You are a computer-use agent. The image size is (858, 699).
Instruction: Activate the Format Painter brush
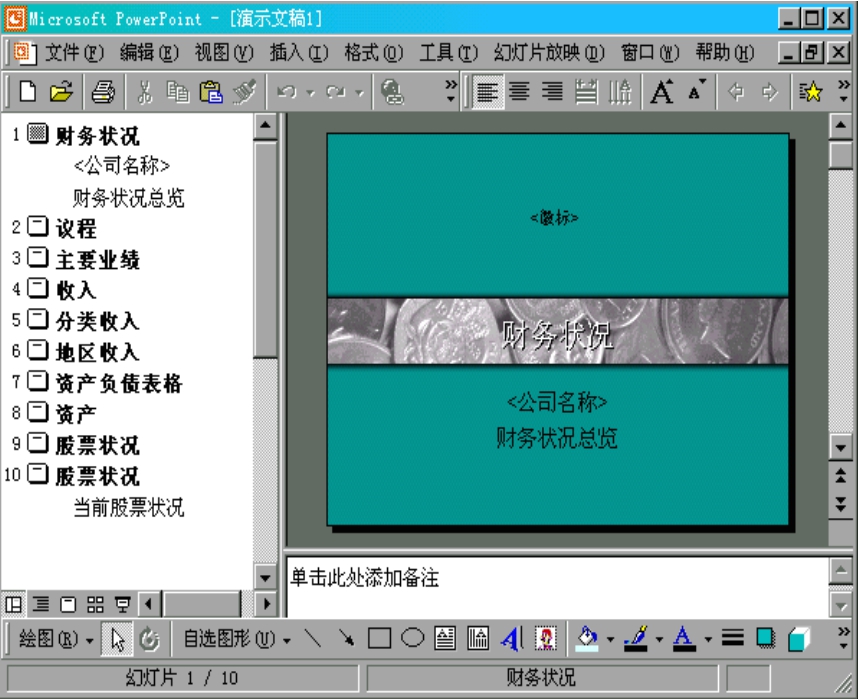point(245,91)
